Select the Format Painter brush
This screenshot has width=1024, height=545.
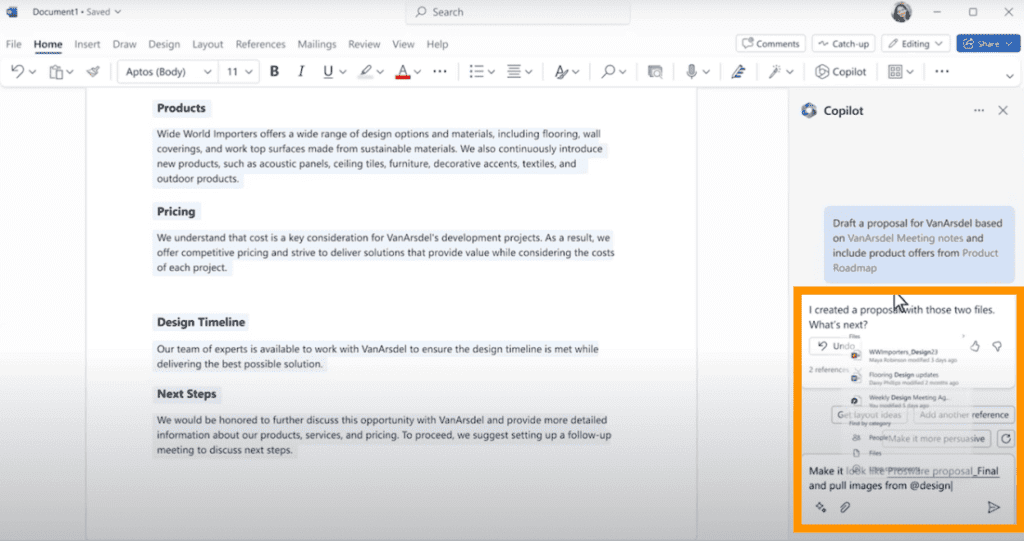pyautogui.click(x=93, y=72)
